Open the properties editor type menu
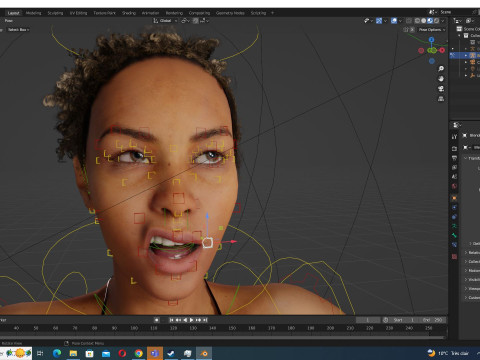Screen dimensions: 480x360 [457, 125]
